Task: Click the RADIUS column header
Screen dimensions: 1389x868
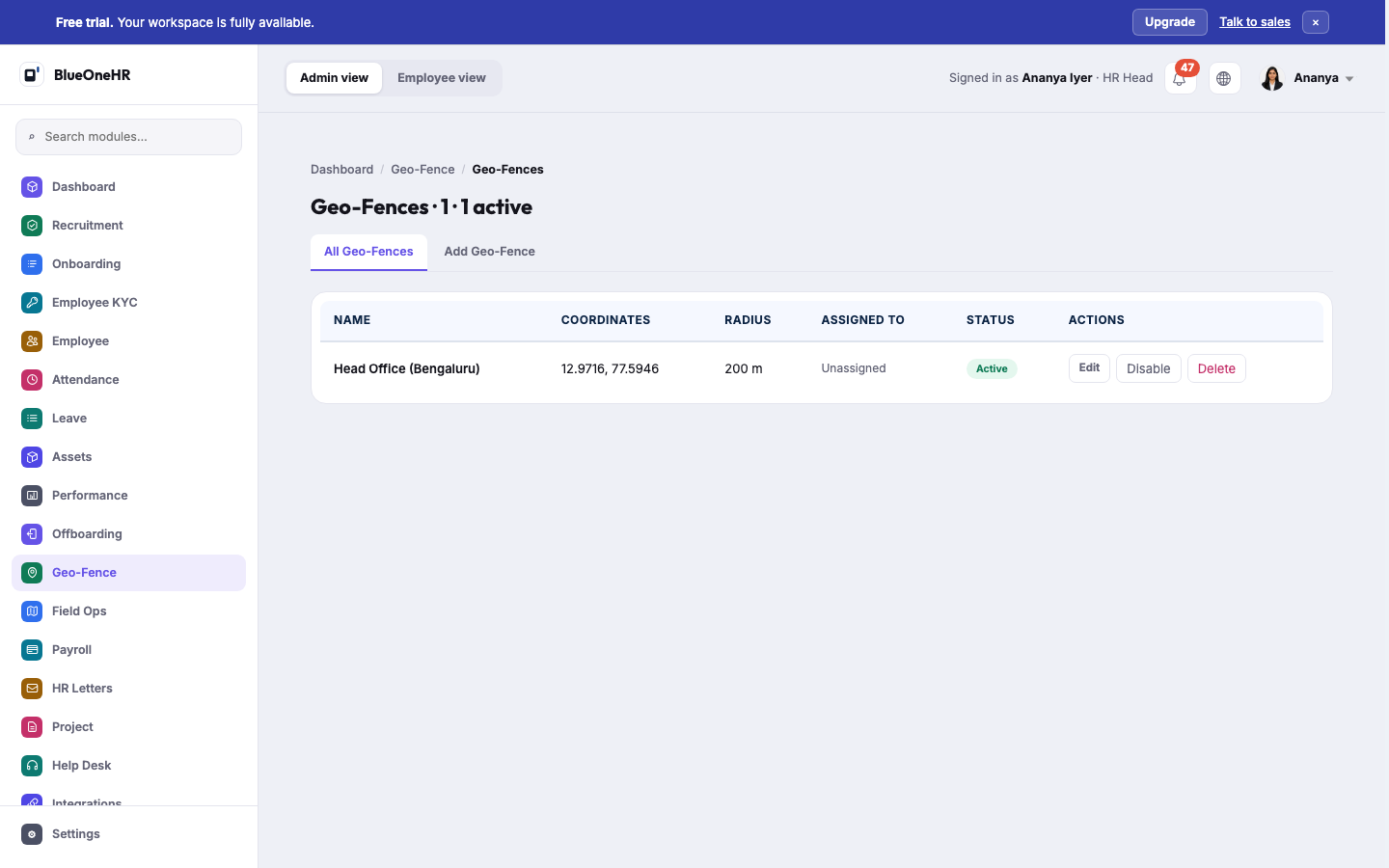Action: [748, 320]
